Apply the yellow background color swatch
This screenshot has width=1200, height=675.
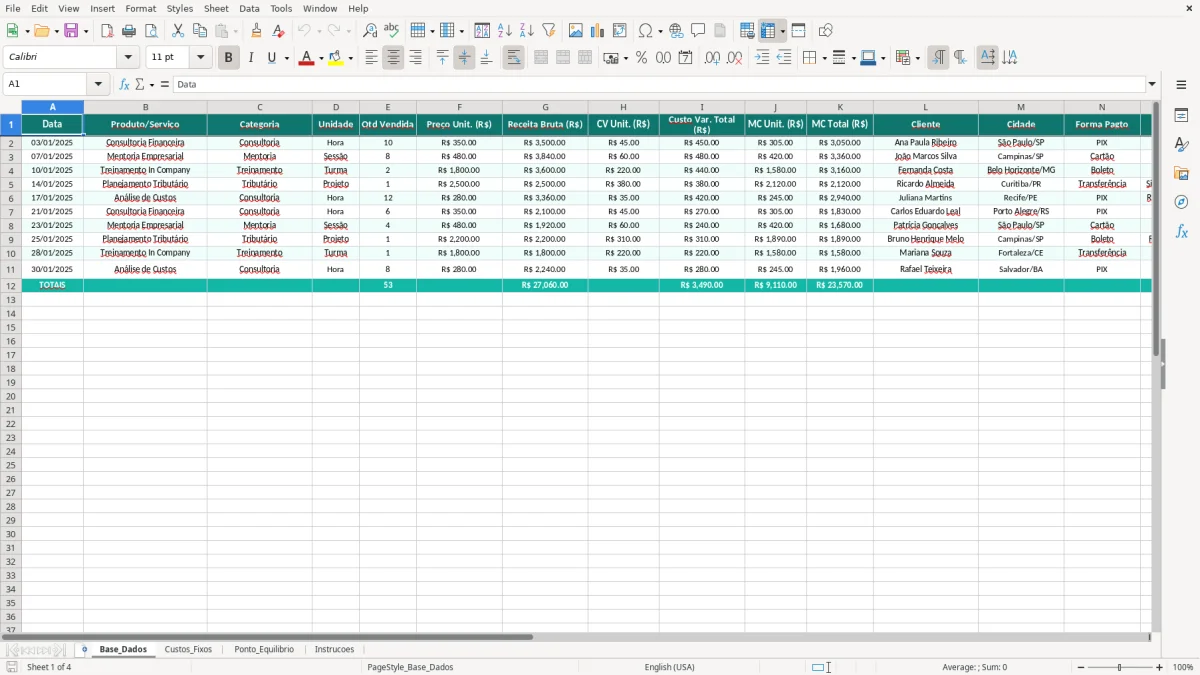pos(336,58)
